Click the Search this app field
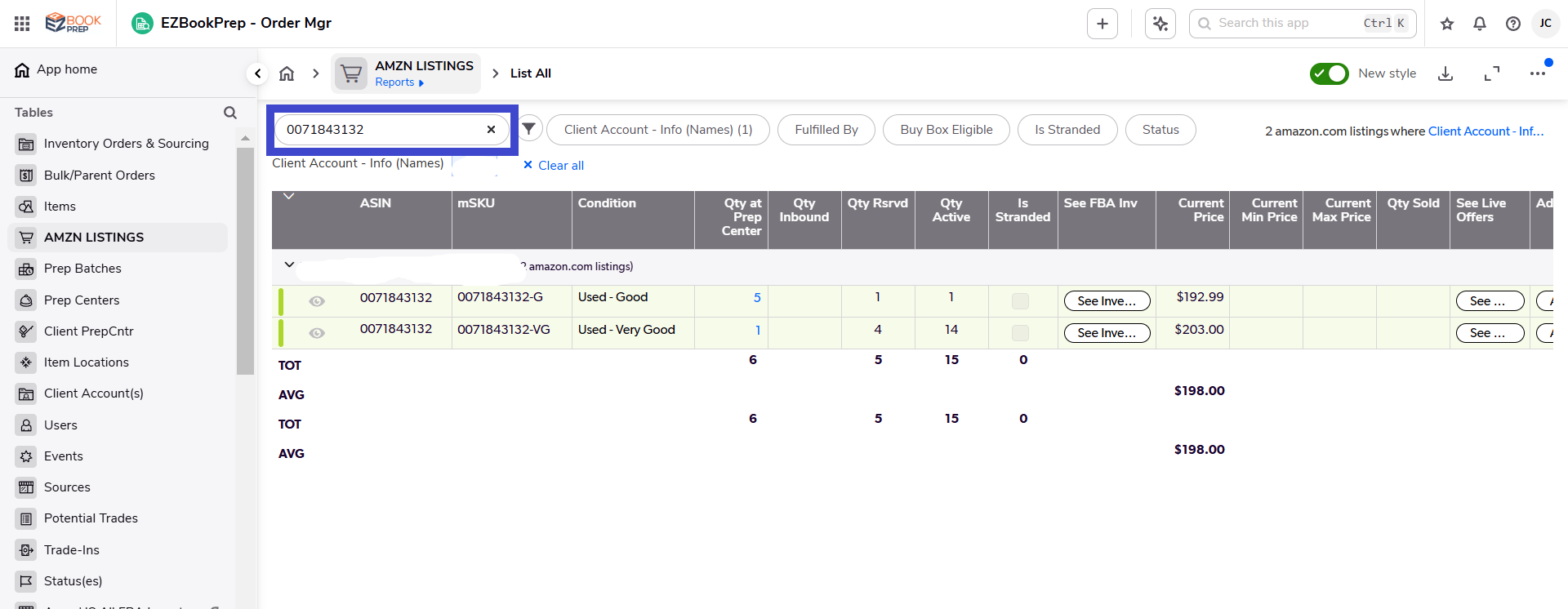Image resolution: width=1568 pixels, height=609 pixels. pos(1303,24)
